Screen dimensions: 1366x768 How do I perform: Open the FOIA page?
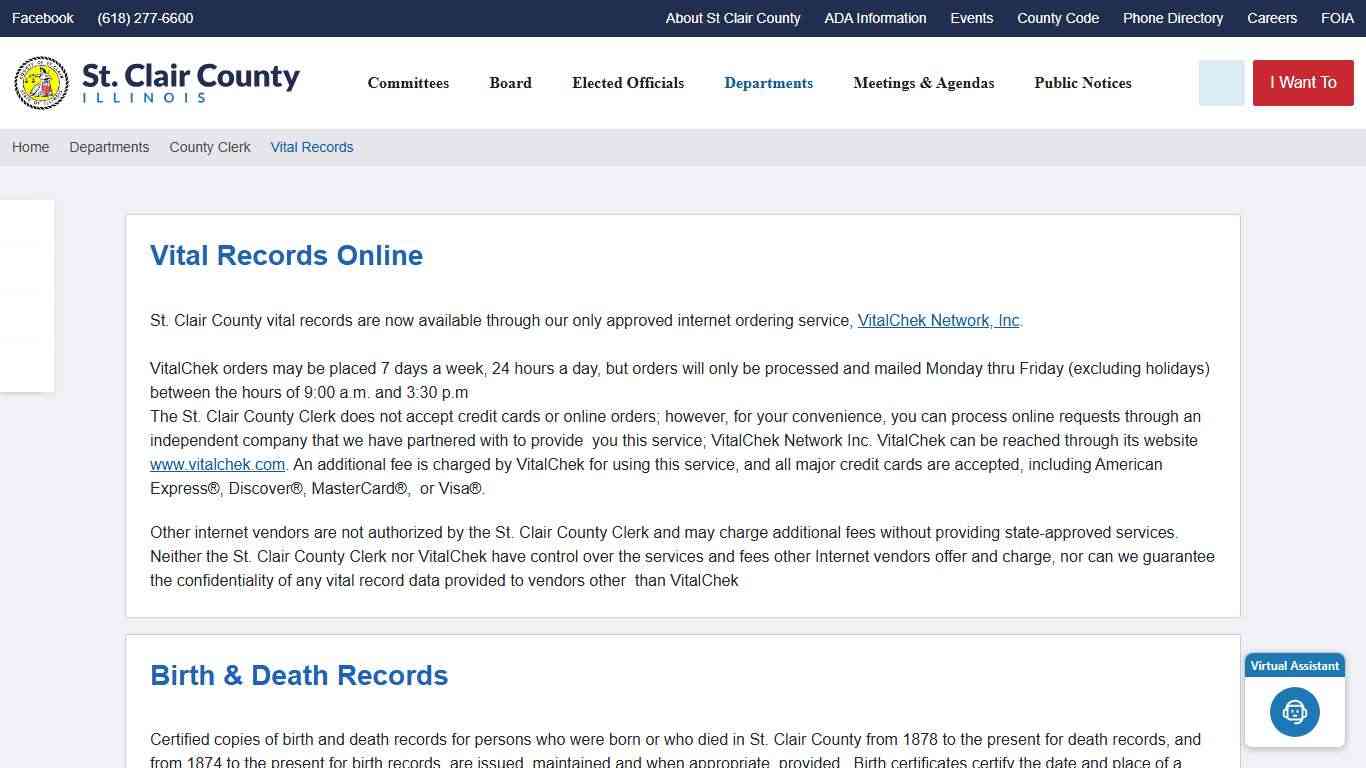point(1337,17)
